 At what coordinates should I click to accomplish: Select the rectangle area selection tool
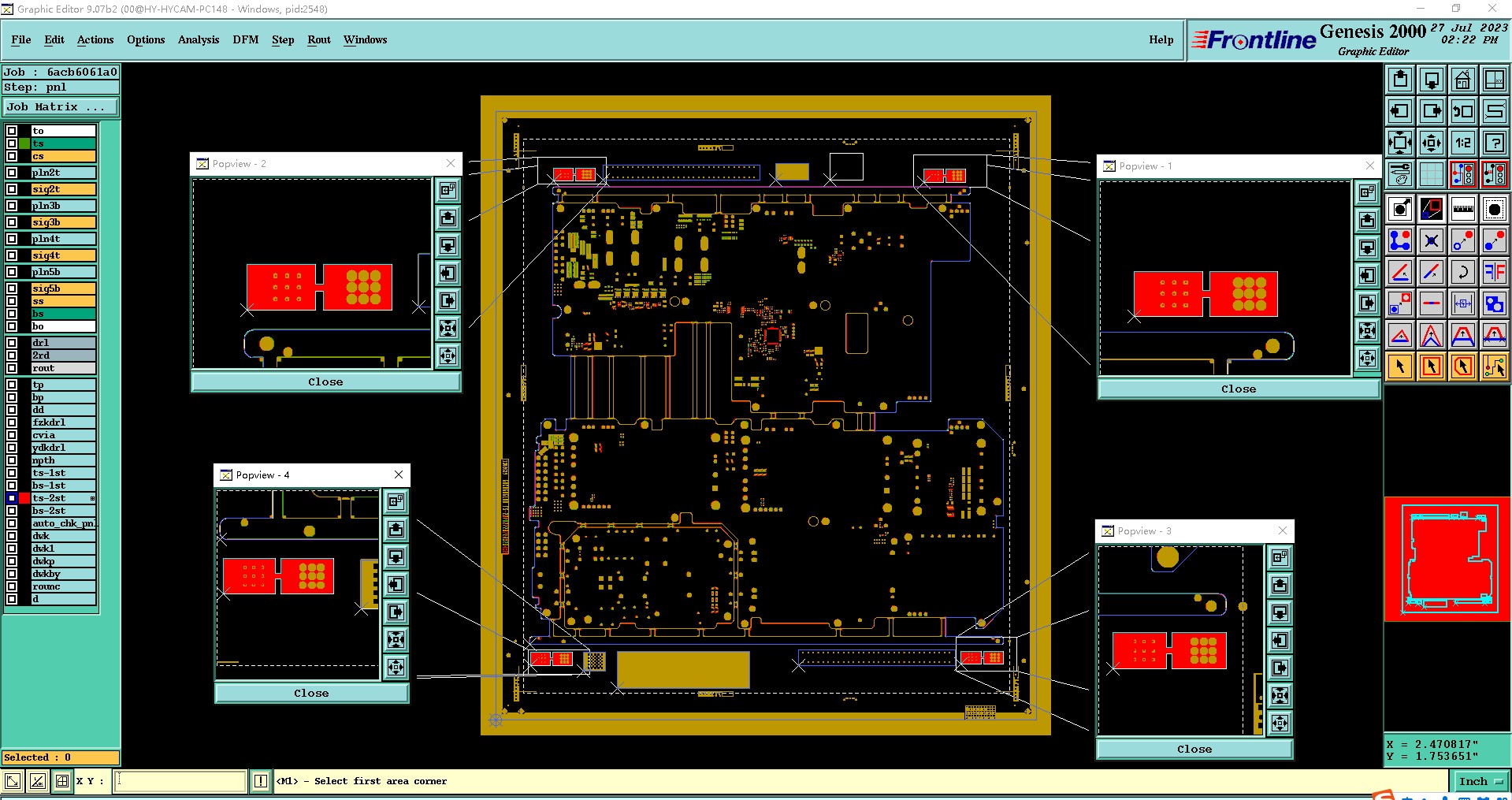tap(1432, 367)
